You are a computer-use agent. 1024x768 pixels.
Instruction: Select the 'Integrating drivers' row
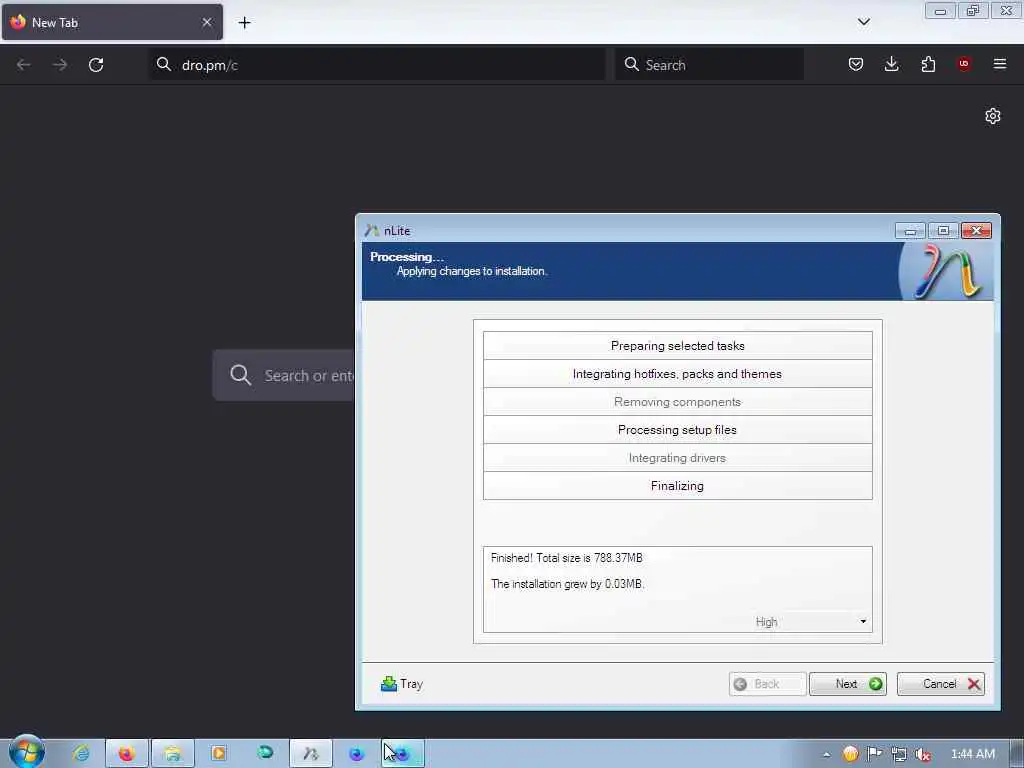677,458
